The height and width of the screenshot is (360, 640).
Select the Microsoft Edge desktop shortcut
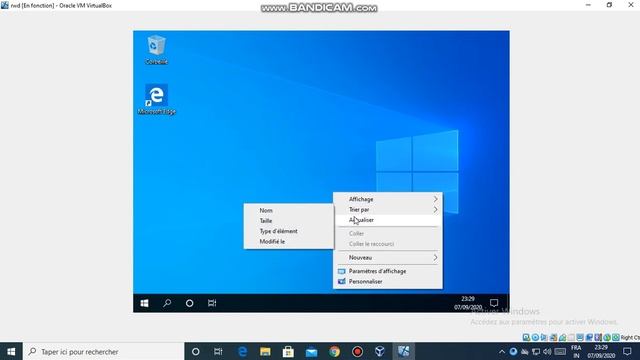(156, 100)
